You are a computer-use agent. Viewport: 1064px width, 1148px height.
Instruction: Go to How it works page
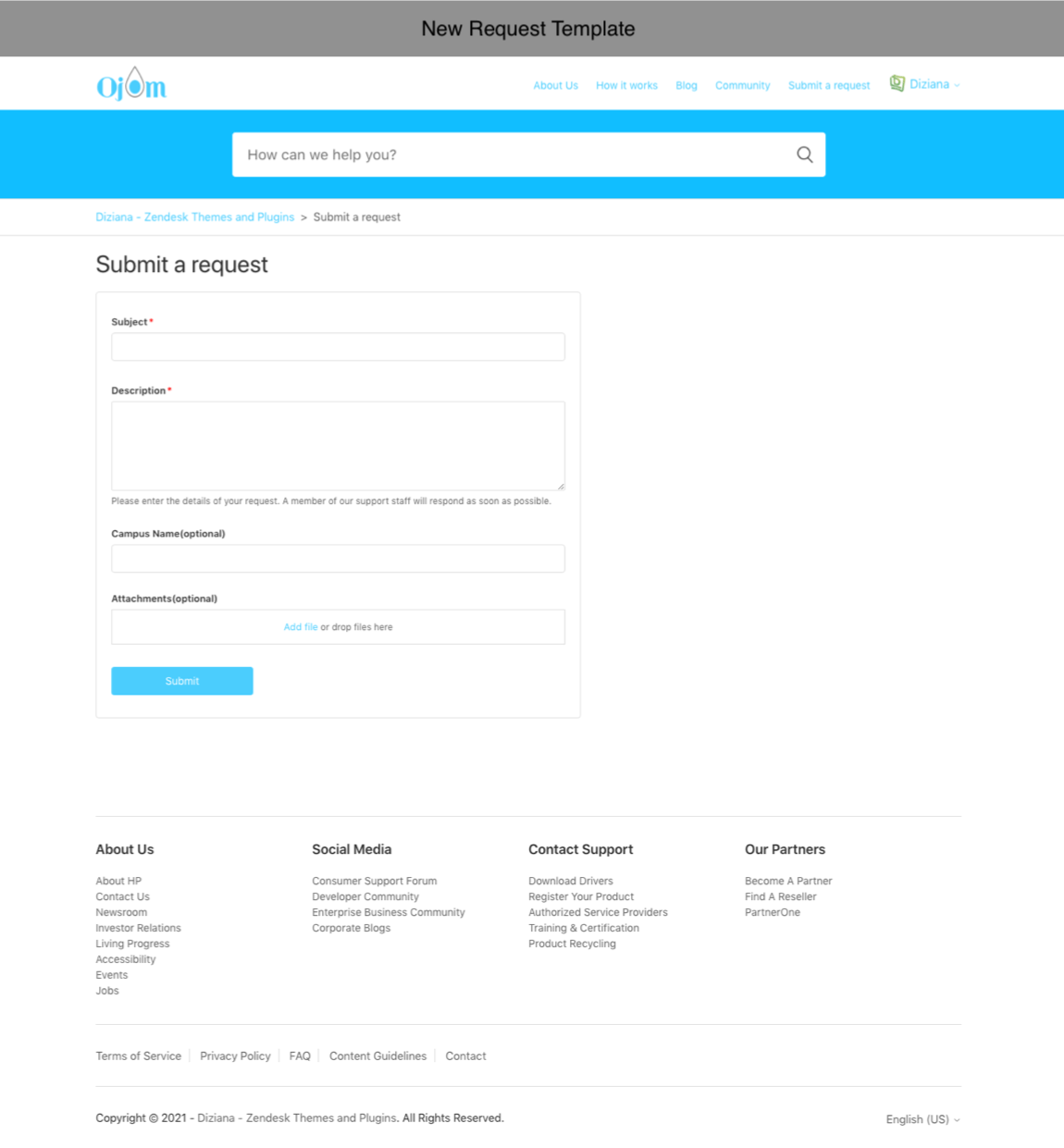(626, 85)
